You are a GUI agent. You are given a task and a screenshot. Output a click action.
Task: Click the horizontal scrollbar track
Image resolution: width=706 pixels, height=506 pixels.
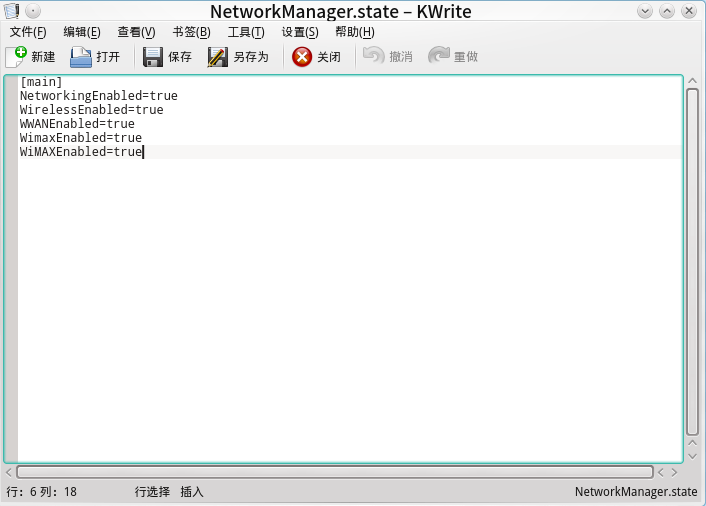click(335, 472)
